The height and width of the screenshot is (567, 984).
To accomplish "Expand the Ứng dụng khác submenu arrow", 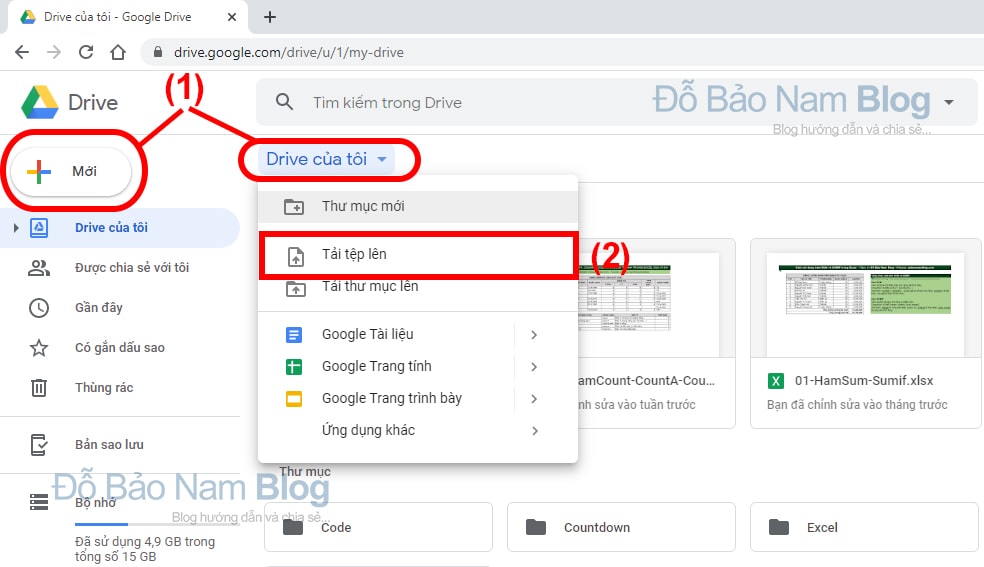I will pyautogui.click(x=534, y=431).
